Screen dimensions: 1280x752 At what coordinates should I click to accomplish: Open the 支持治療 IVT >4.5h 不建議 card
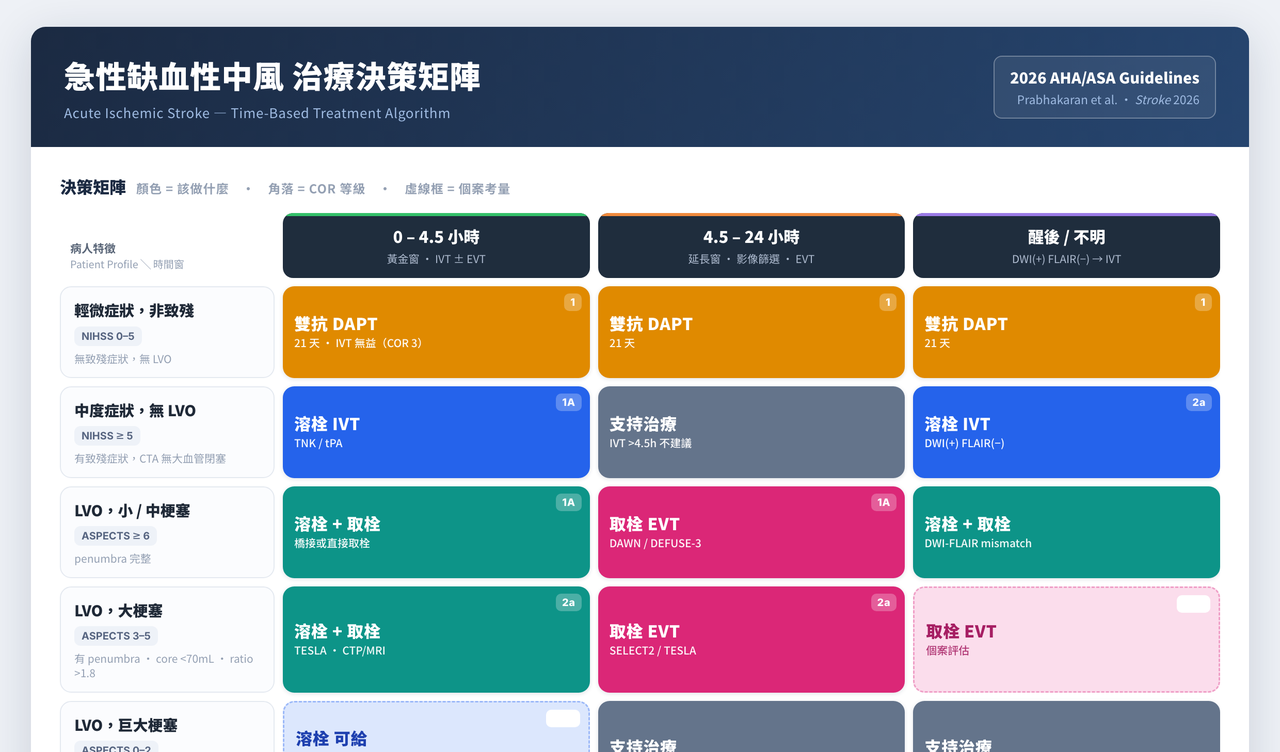coord(751,432)
